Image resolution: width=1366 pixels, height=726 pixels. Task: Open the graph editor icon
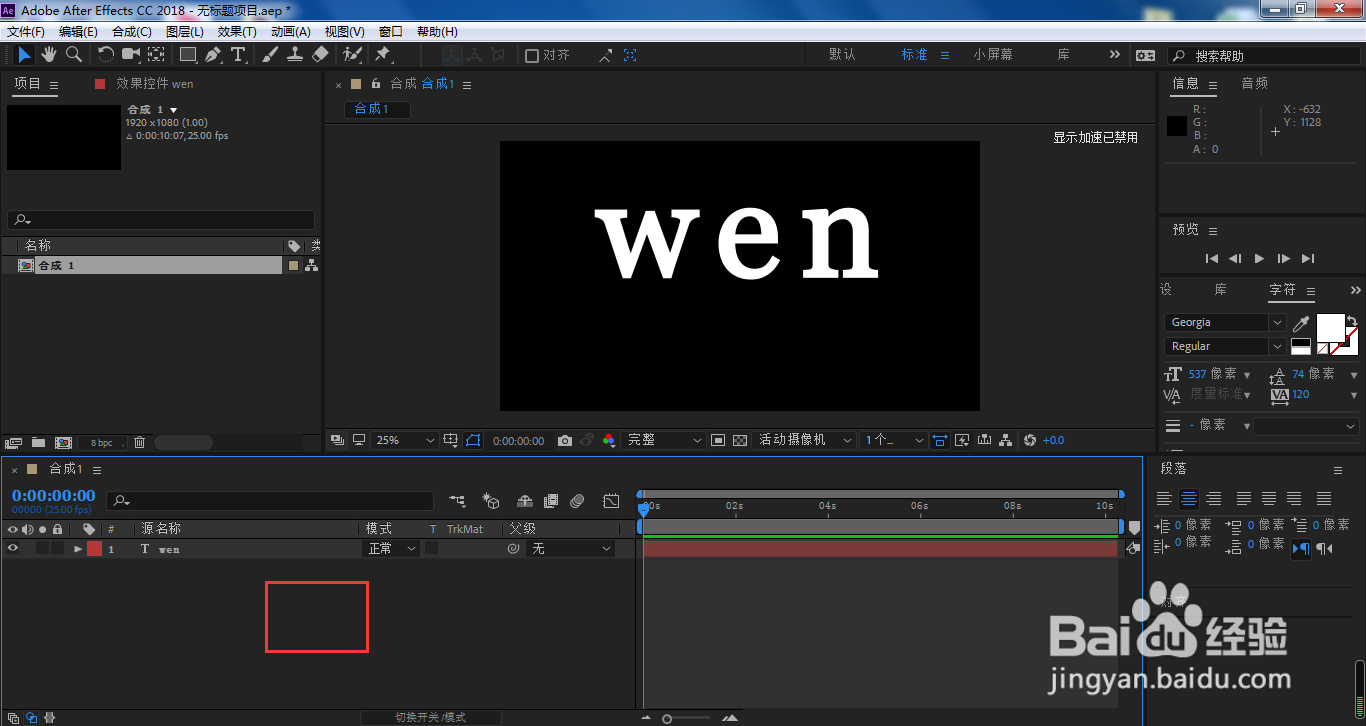(x=611, y=501)
